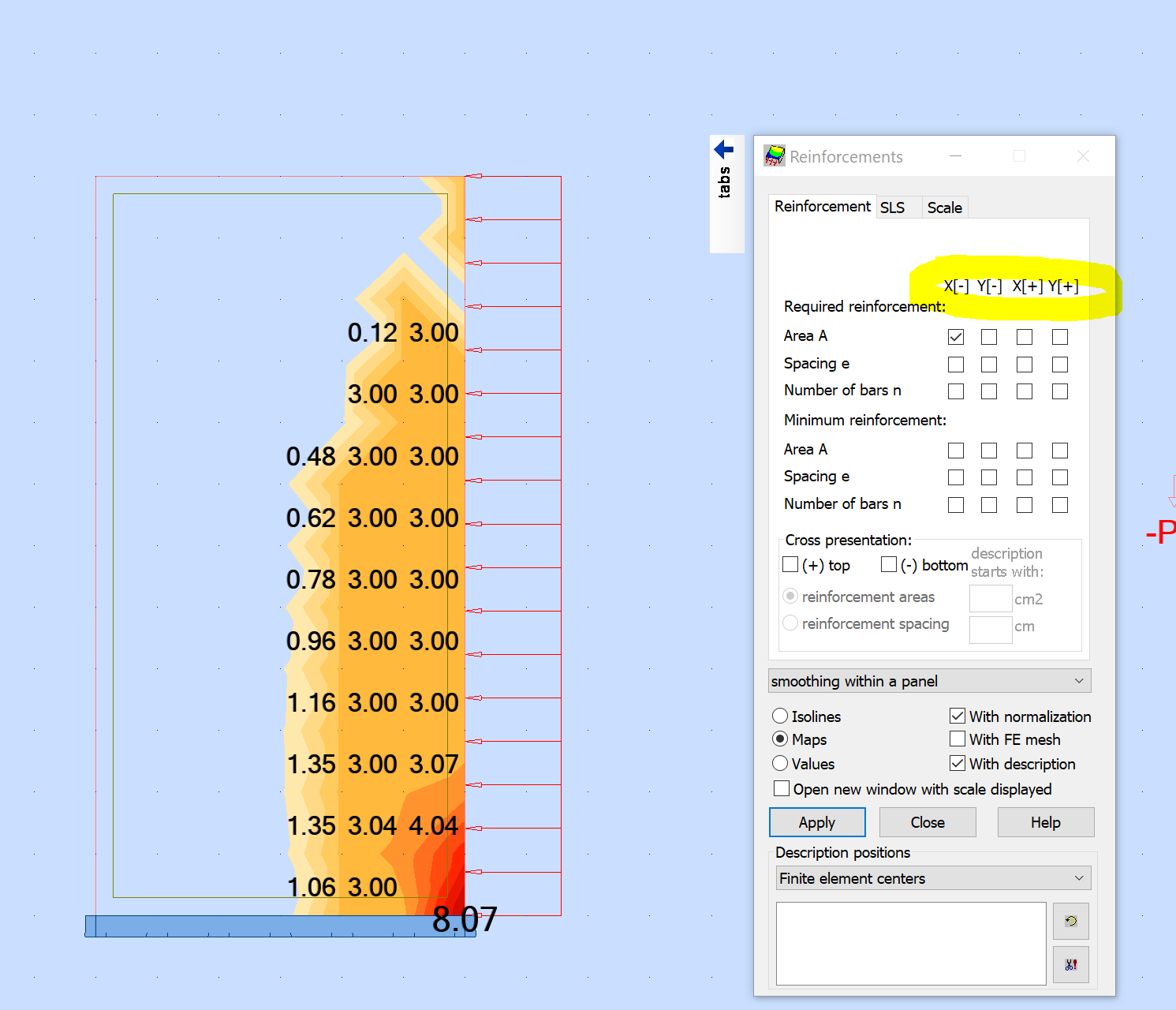Switch to the Scale tab
The height and width of the screenshot is (1010, 1176).
pos(945,207)
